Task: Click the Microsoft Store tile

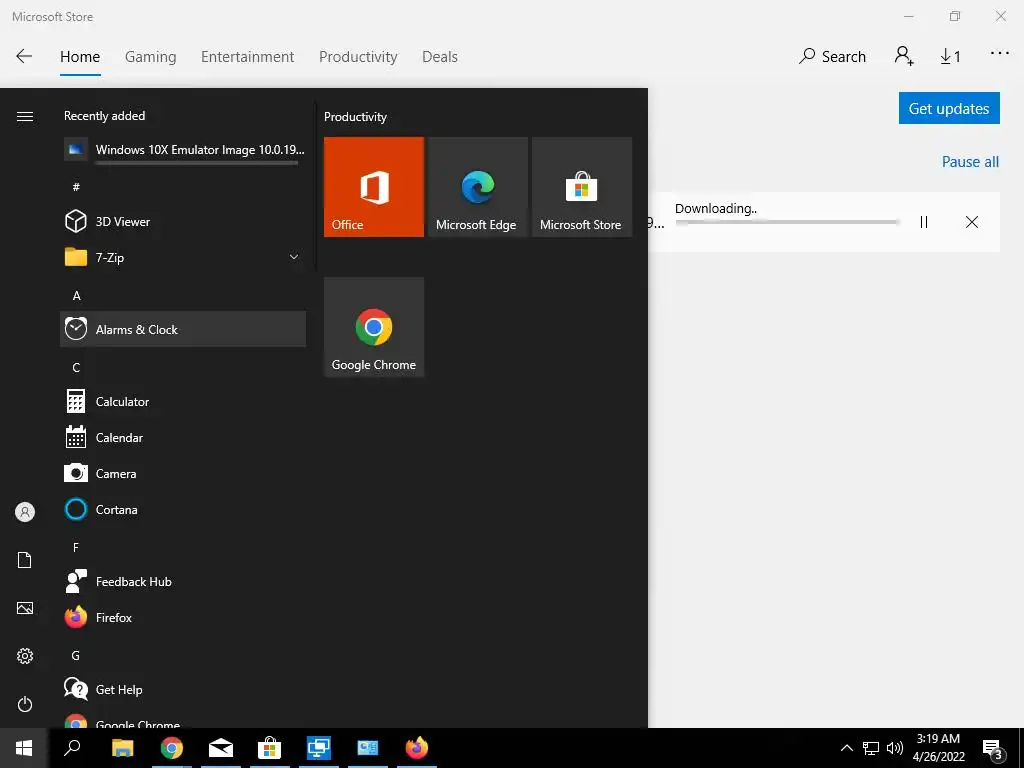Action: (582, 187)
